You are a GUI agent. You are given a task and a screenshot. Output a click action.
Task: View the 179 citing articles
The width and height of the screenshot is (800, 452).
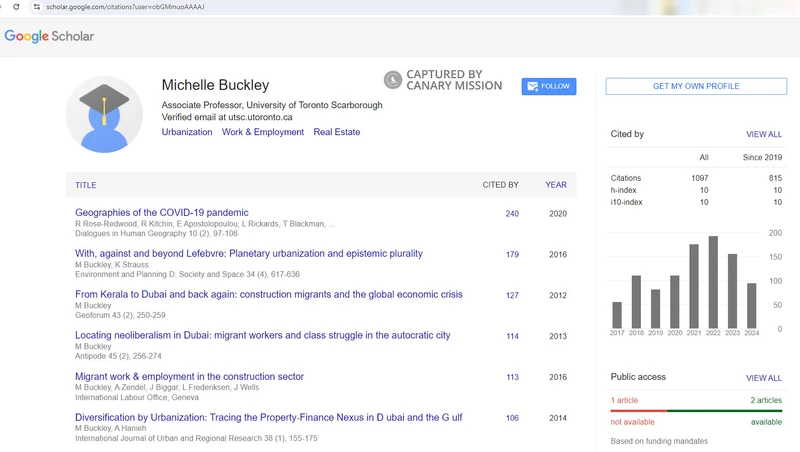(x=512, y=255)
